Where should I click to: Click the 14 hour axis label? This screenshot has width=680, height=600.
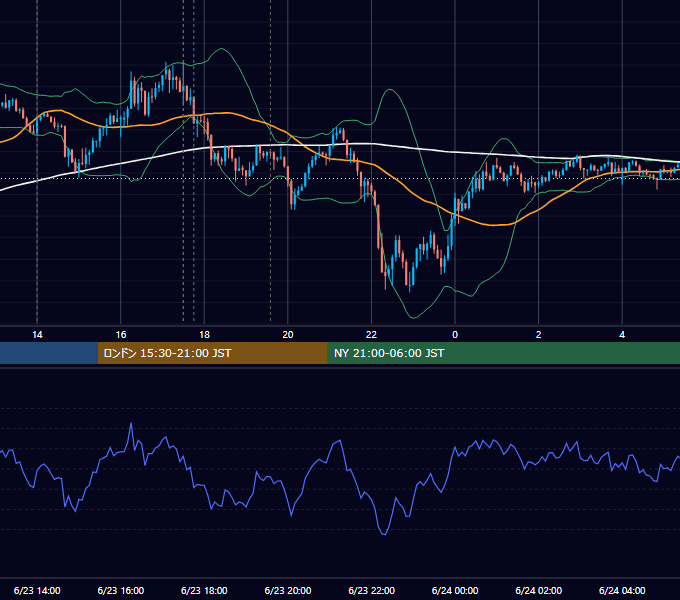point(37,335)
